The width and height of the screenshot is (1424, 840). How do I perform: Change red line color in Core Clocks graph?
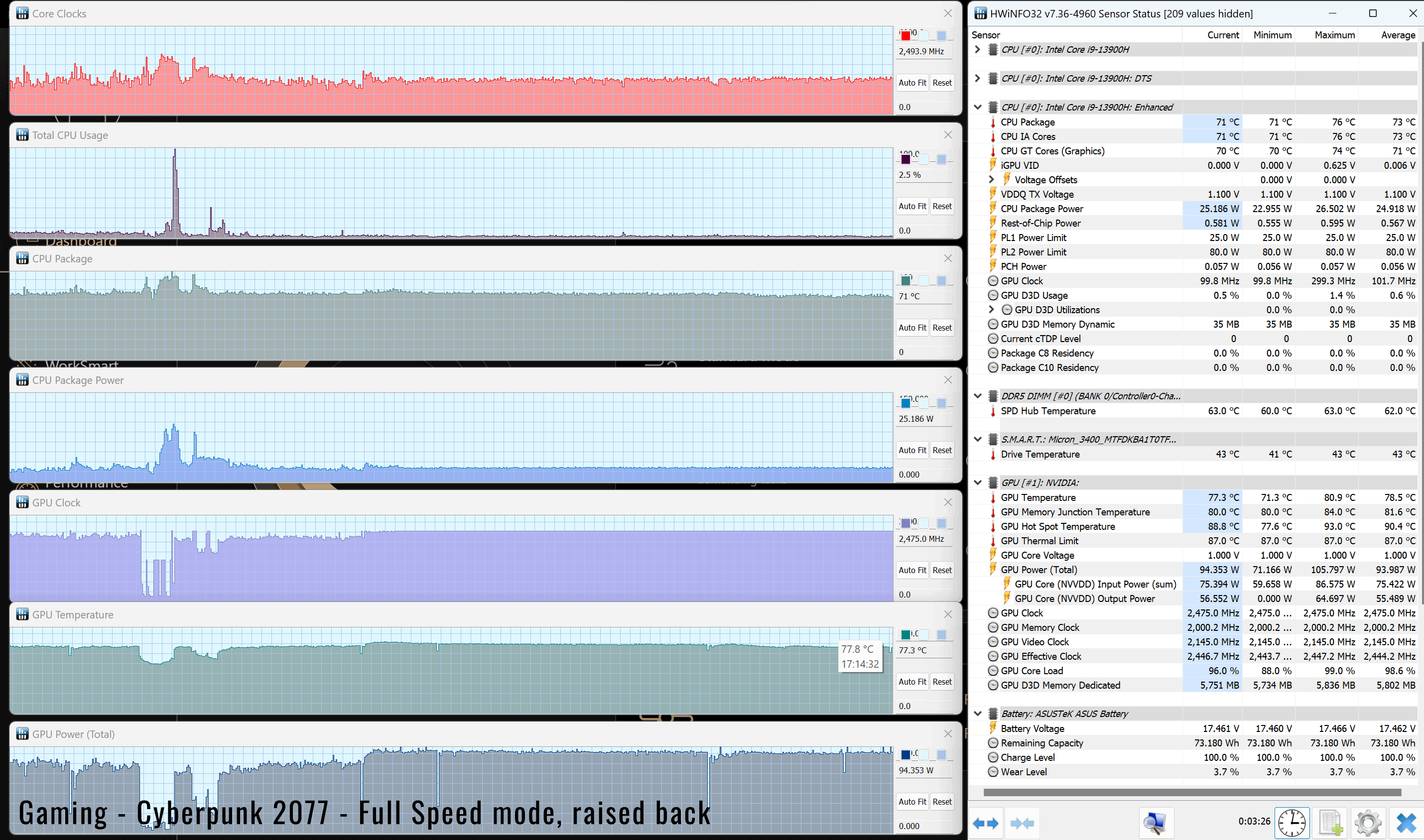pyautogui.click(x=906, y=36)
